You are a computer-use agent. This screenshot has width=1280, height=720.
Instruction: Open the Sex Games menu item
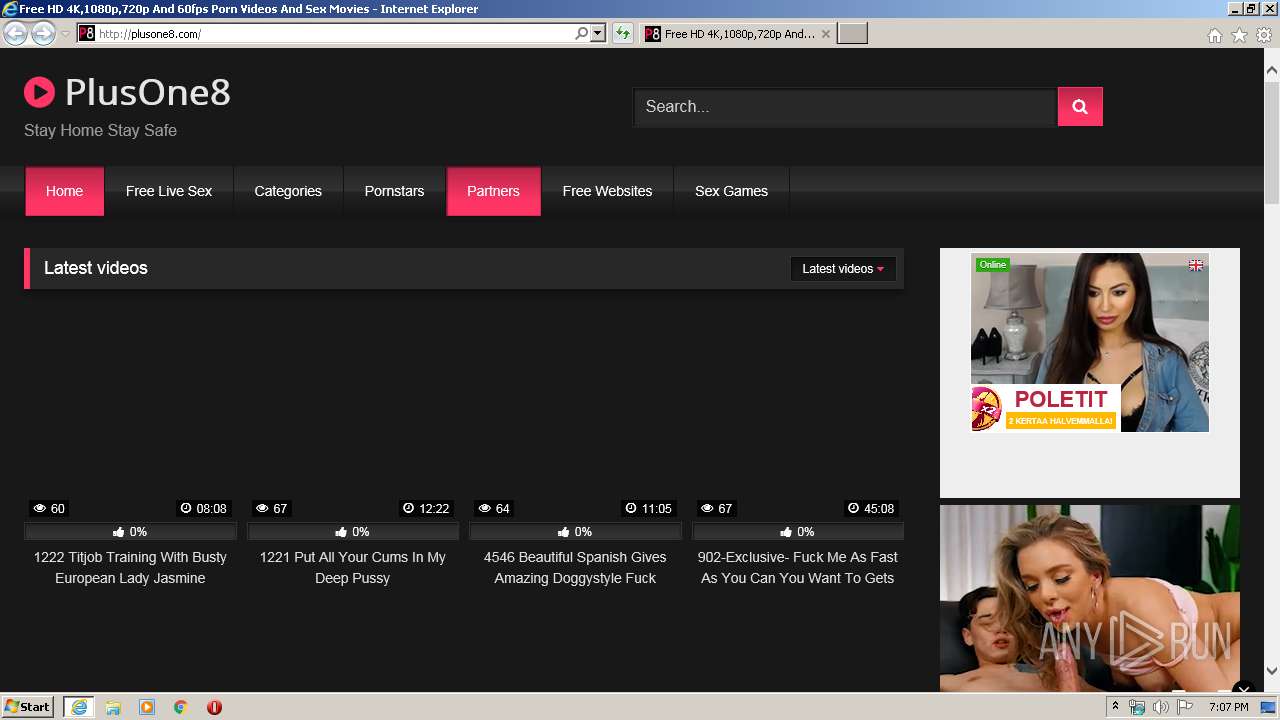point(731,191)
